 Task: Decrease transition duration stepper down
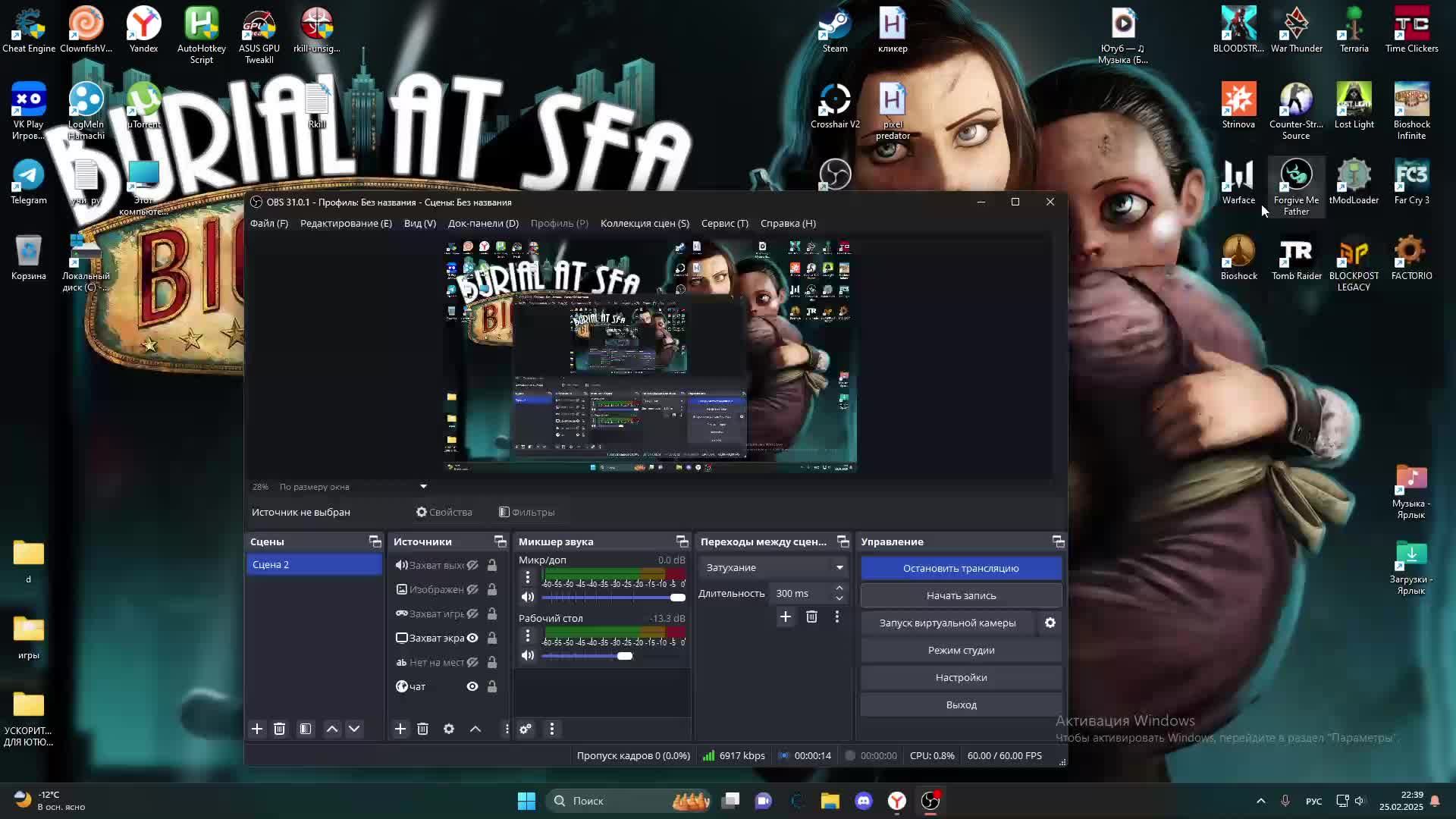839,598
